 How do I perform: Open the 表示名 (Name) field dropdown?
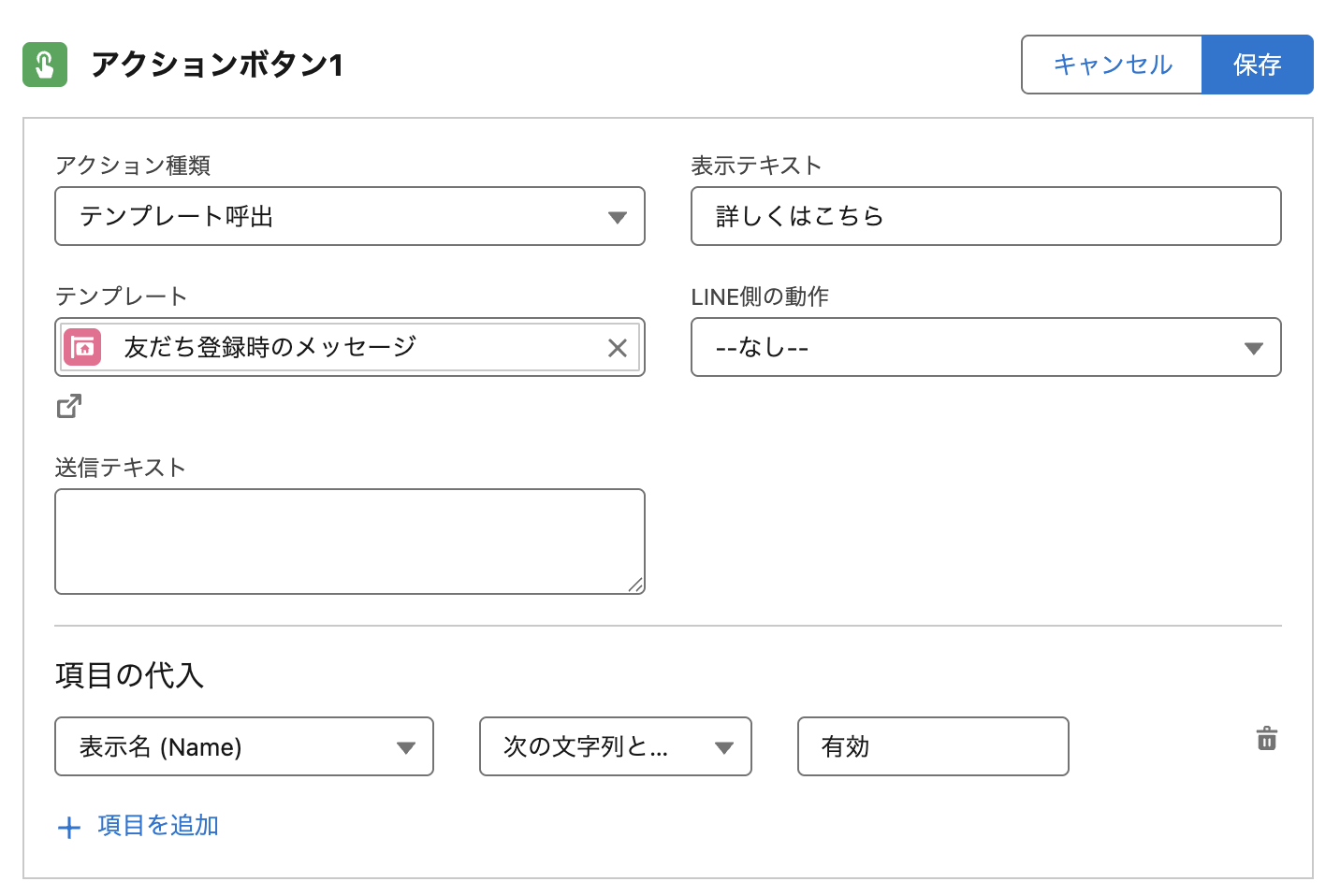tap(243, 746)
